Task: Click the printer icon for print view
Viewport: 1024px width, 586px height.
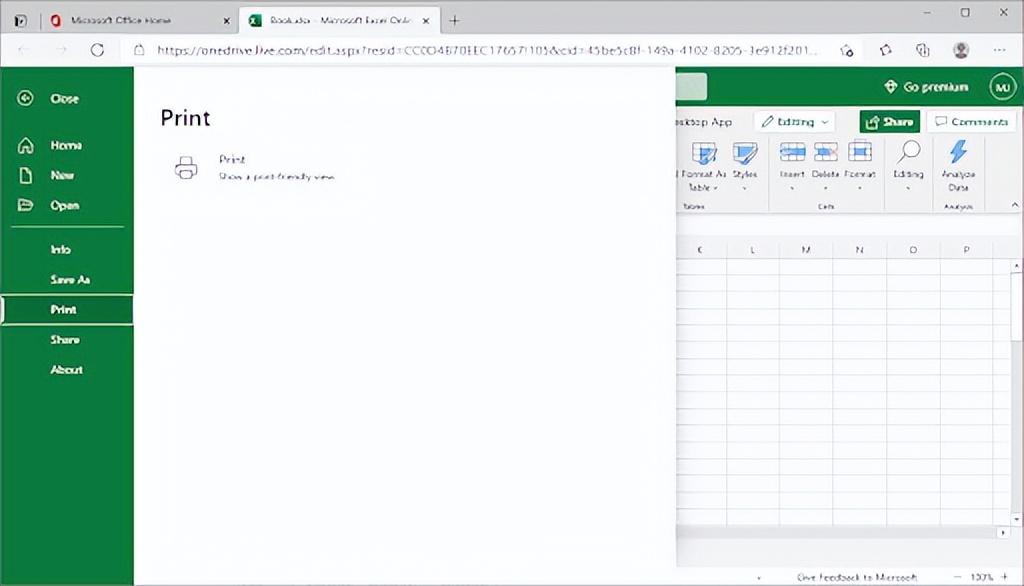Action: (x=186, y=168)
